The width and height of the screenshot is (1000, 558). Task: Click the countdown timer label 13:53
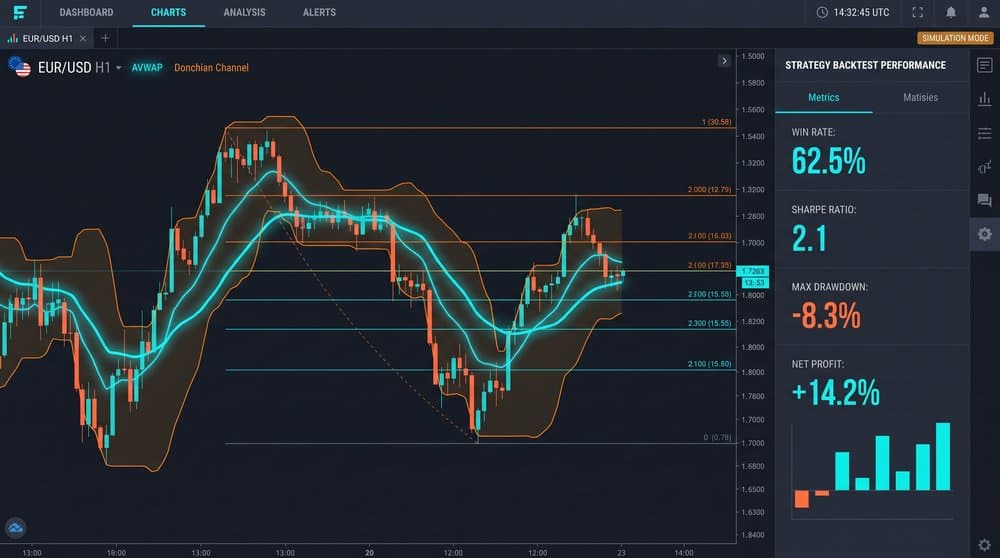[754, 283]
